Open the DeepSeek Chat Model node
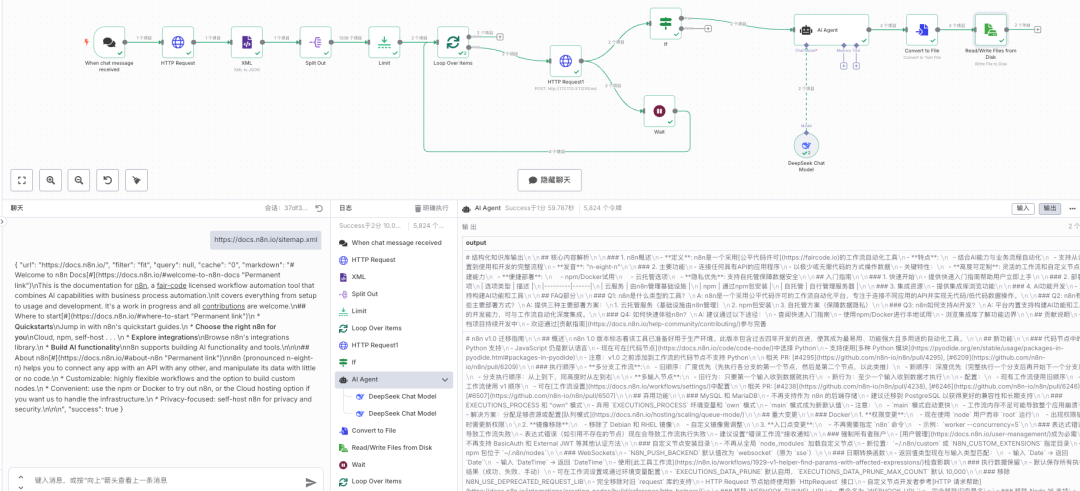This screenshot has height=491, width=1080. [x=806, y=144]
